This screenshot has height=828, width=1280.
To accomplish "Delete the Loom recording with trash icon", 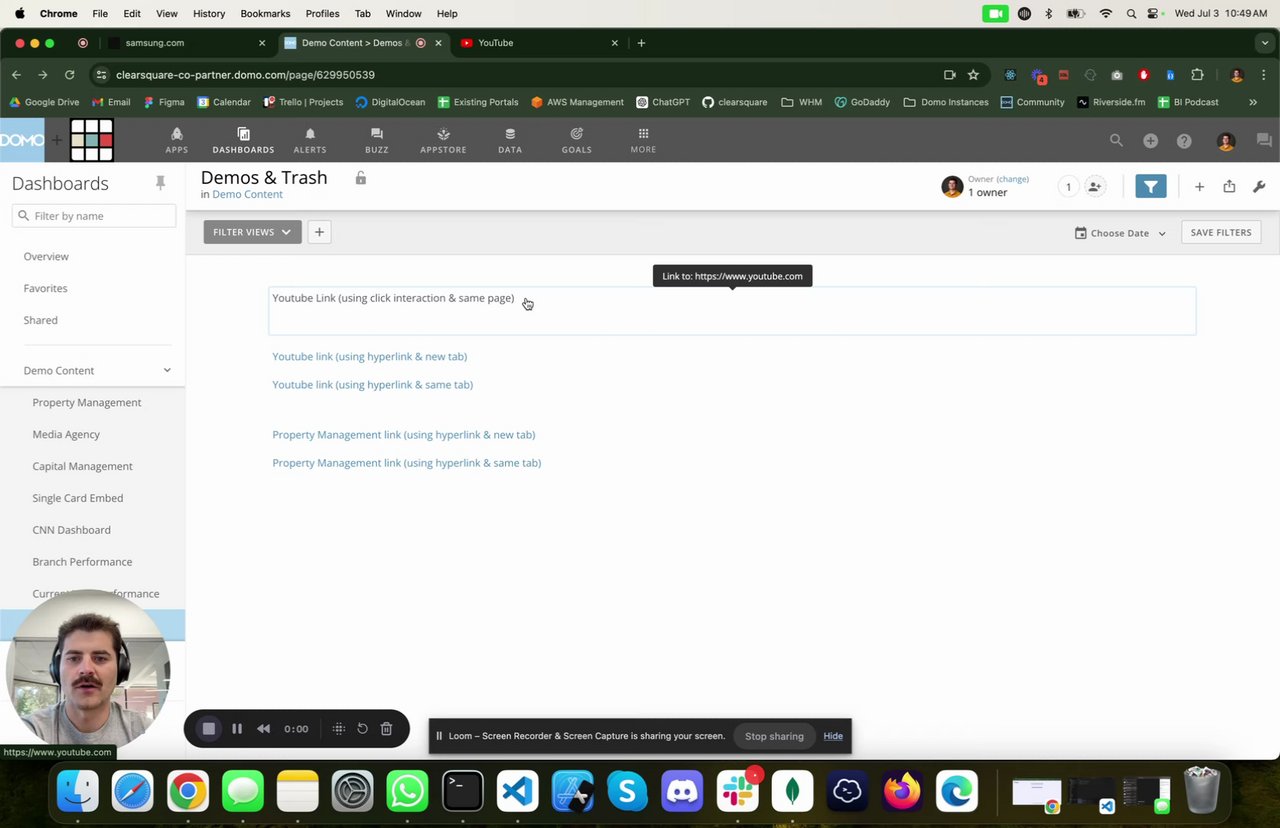I will coord(386,729).
